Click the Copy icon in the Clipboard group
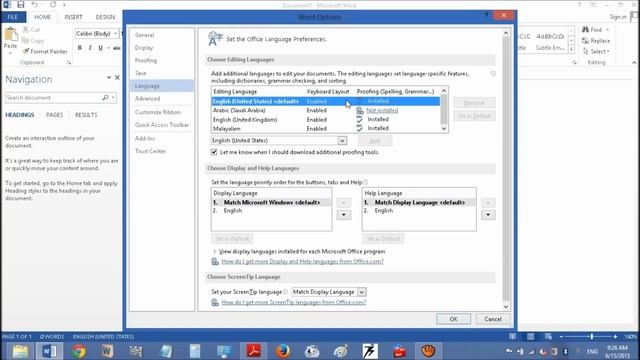Screen dimensions: 640x360 point(26,40)
